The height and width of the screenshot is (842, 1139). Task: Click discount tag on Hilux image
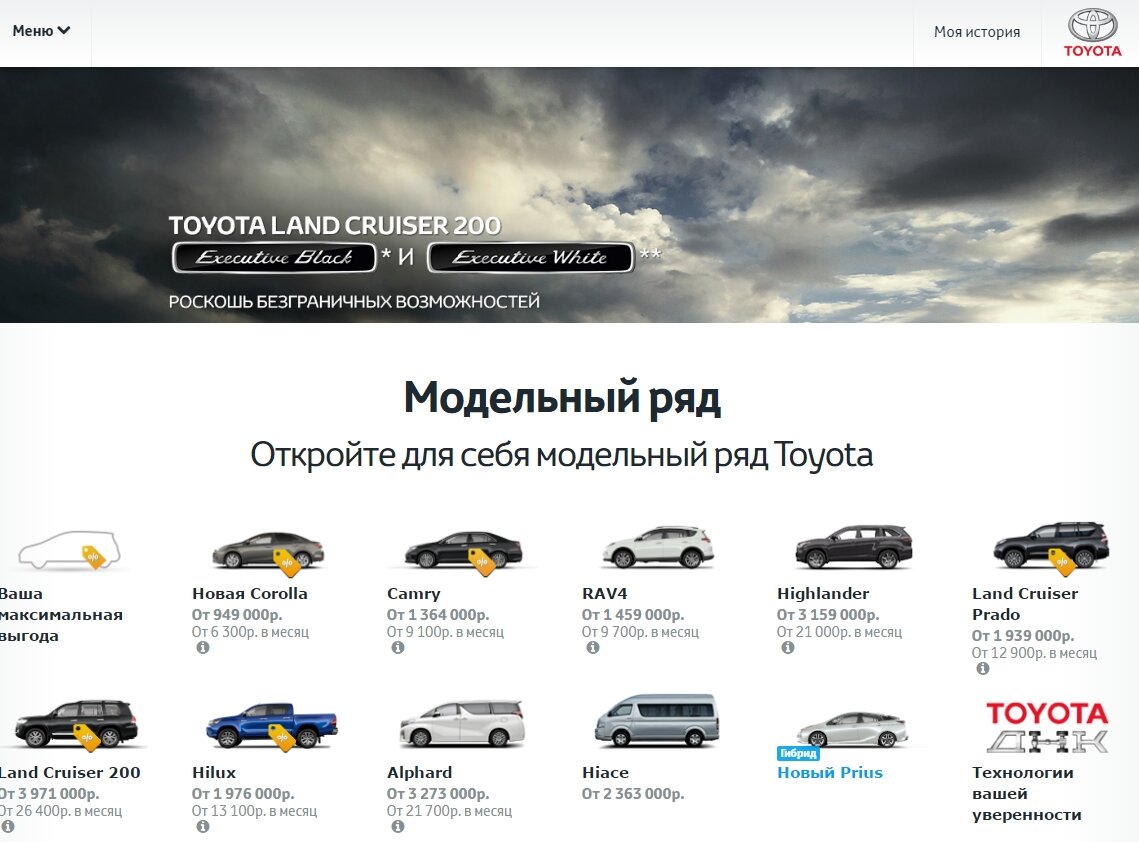(x=282, y=737)
